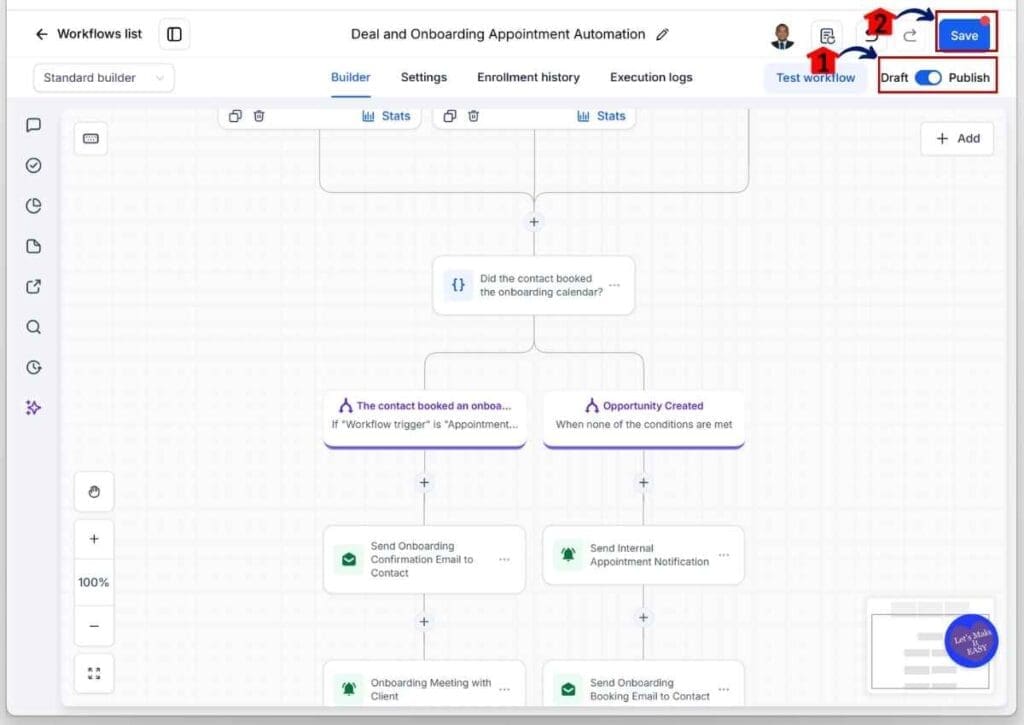
Task: Open options menu for Onboarding Meeting with Client
Action: pyautogui.click(x=504, y=689)
